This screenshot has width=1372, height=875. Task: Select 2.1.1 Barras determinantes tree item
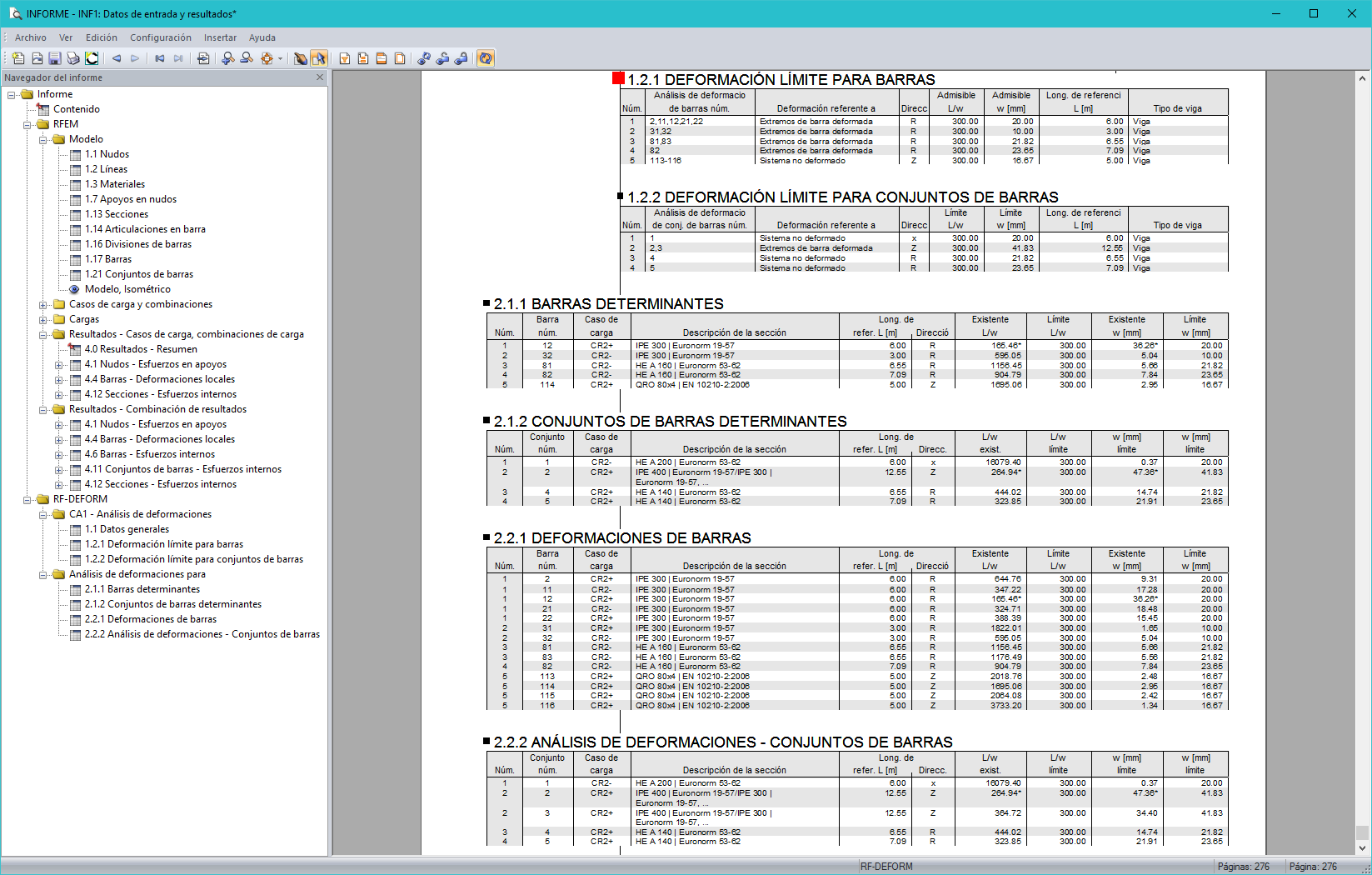tap(142, 589)
